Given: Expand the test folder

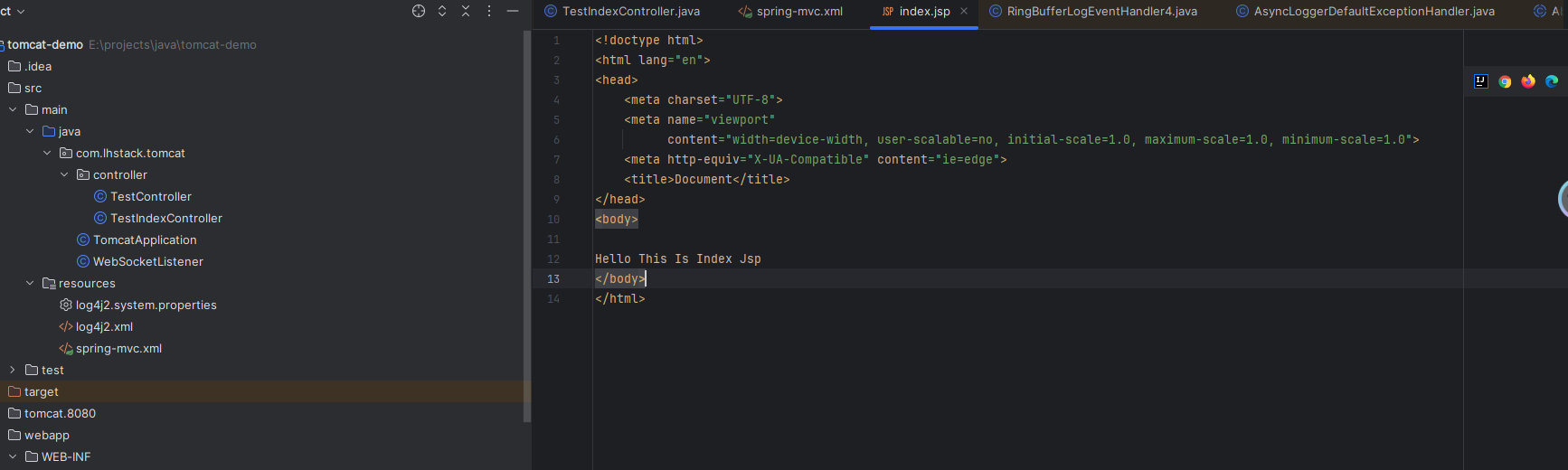Looking at the screenshot, I should (x=13, y=370).
